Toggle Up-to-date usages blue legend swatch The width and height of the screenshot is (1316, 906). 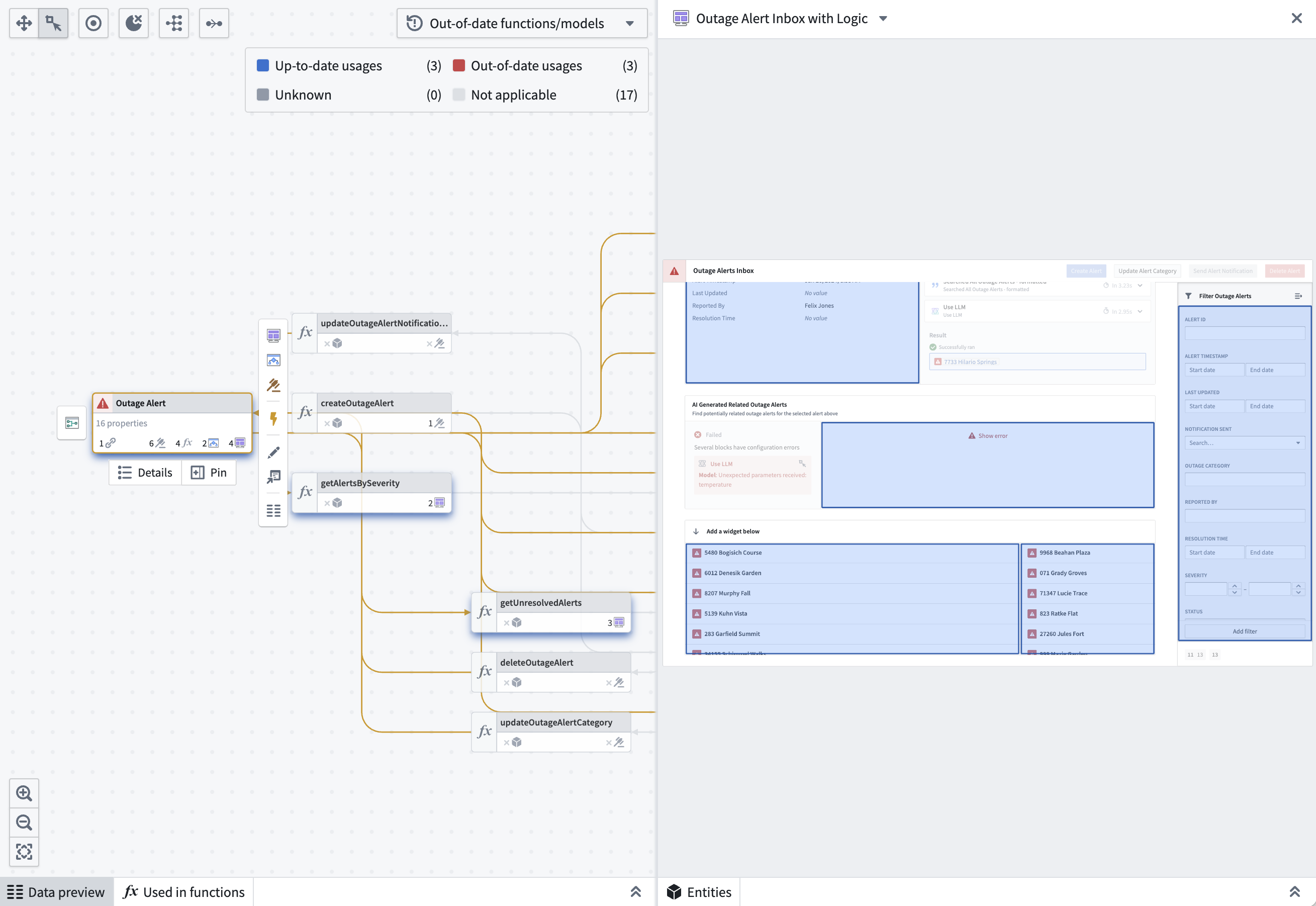[263, 65]
